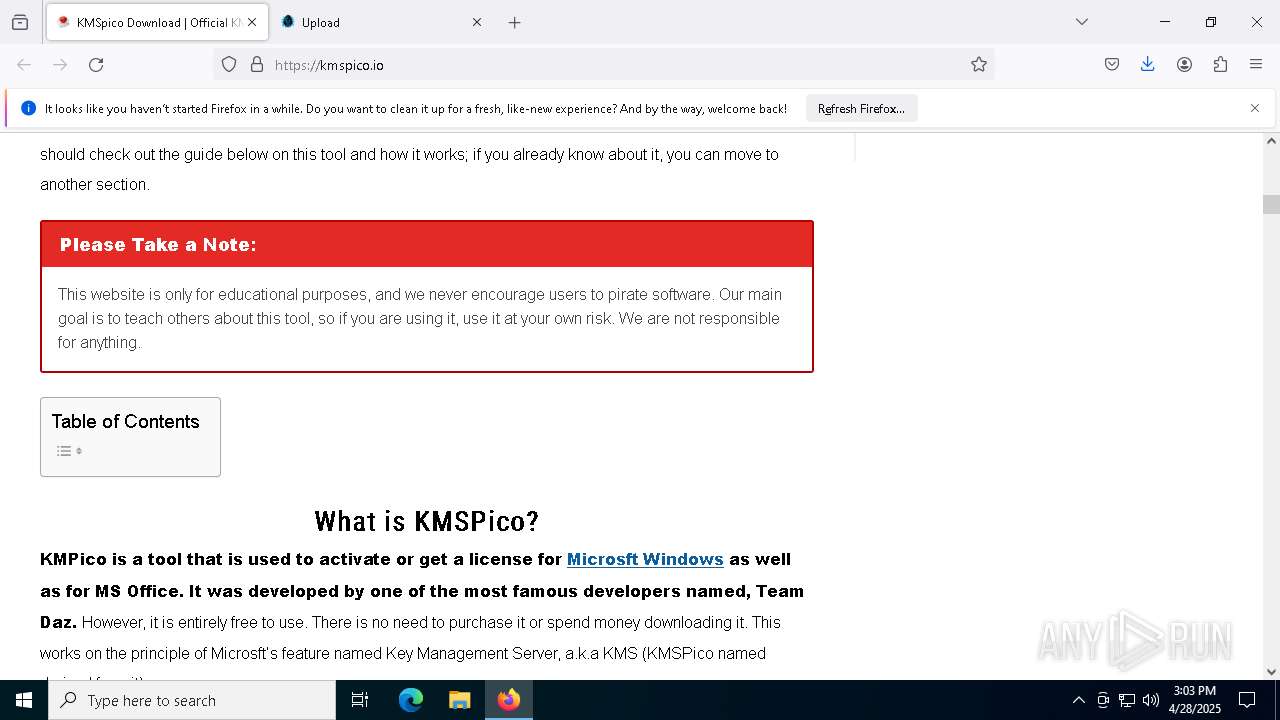
Task: Save page to Pocket
Action: coord(1112,64)
